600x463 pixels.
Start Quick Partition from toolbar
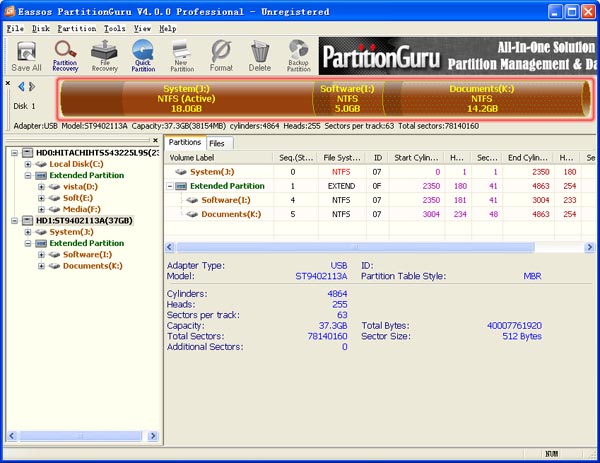coord(143,56)
